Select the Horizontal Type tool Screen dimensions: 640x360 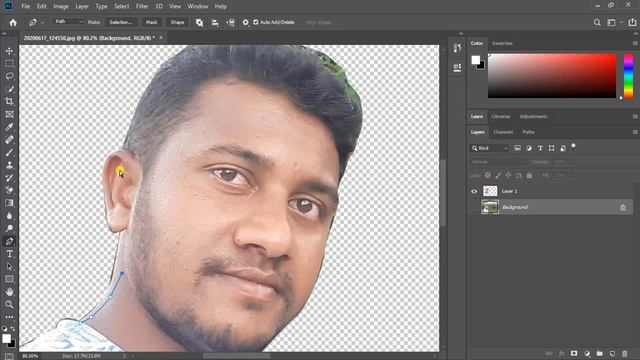[x=9, y=254]
